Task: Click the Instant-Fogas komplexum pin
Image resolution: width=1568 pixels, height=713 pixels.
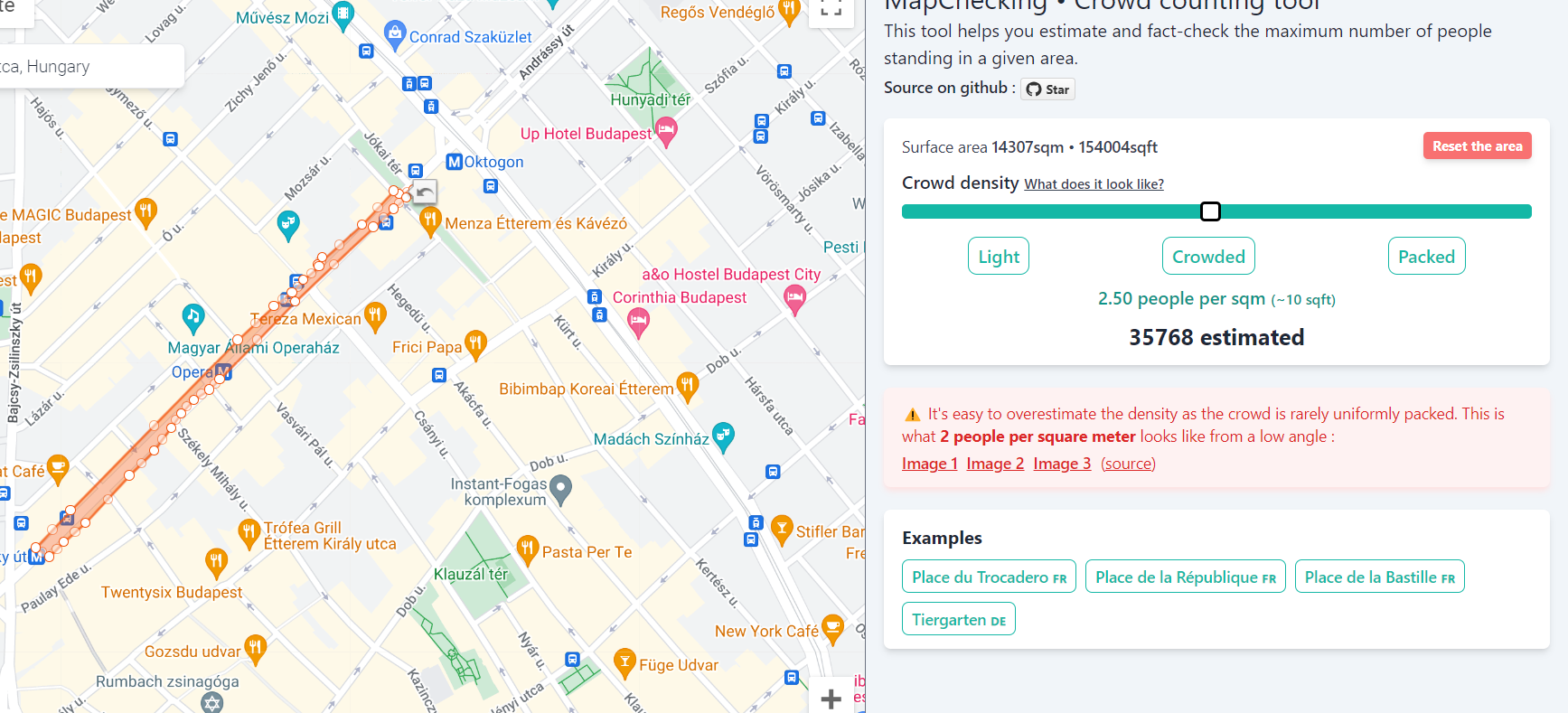Action: click(x=561, y=491)
